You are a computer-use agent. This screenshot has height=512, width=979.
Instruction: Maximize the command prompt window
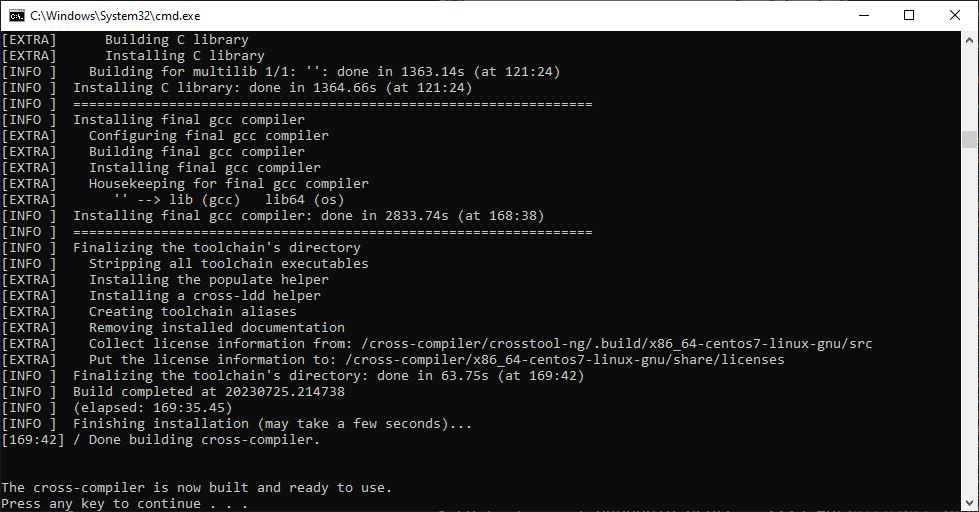click(908, 15)
